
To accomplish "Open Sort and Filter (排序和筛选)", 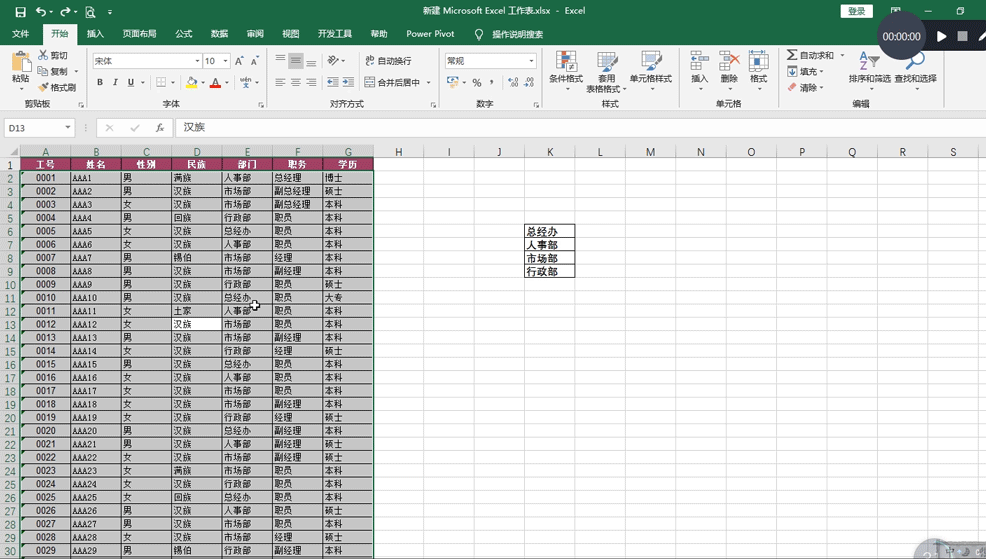I will point(870,69).
